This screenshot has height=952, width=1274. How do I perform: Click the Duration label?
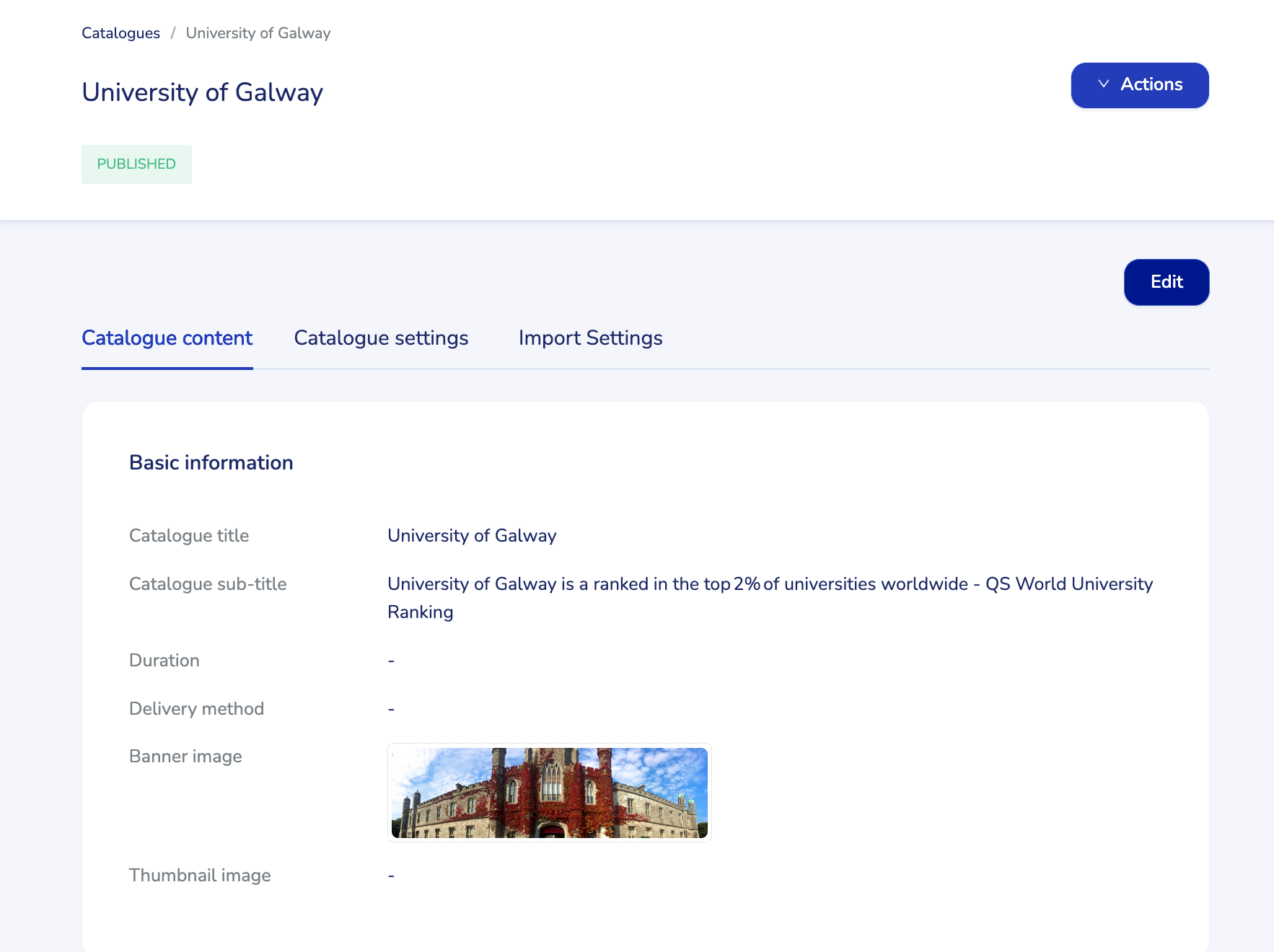[x=164, y=661]
